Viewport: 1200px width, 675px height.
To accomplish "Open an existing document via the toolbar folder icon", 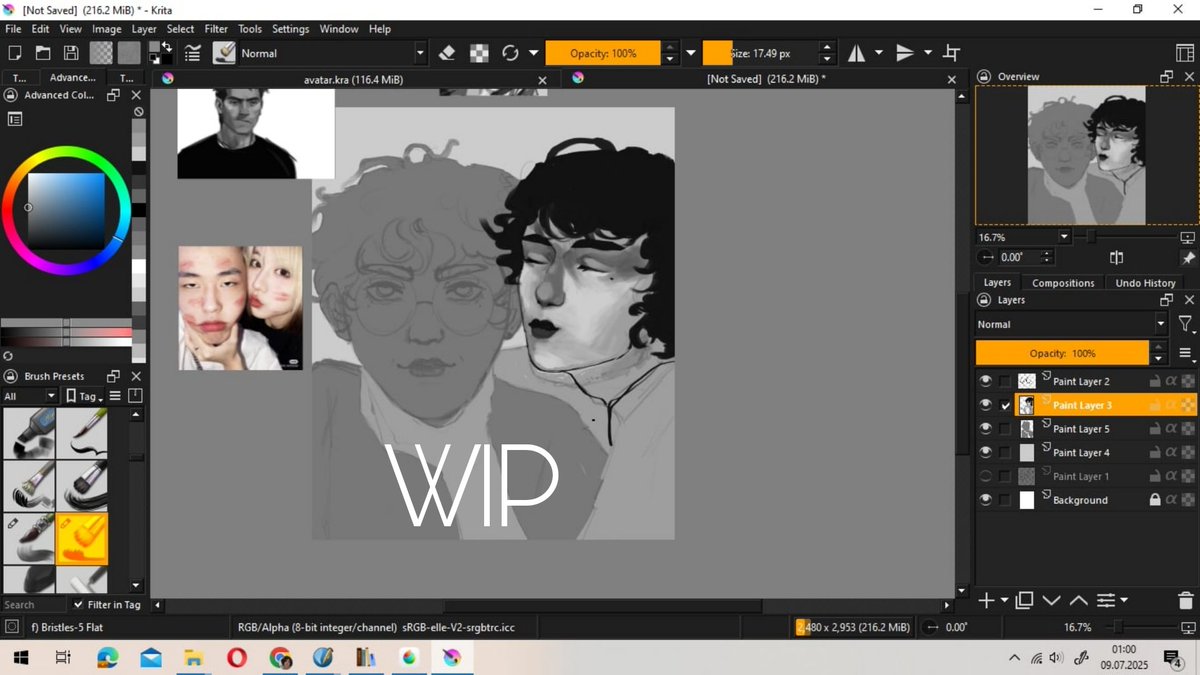I will [x=43, y=53].
